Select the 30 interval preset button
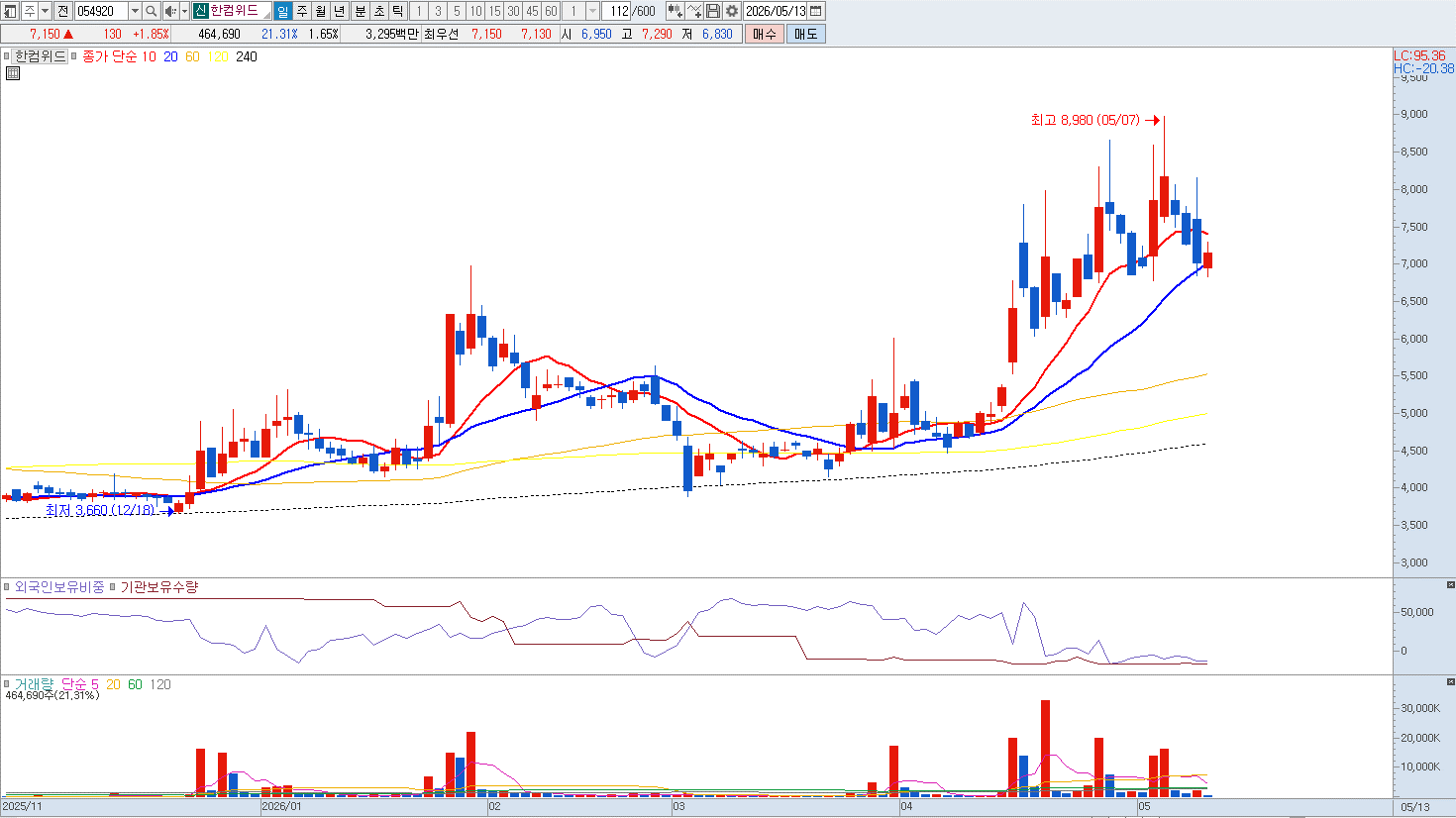 (x=513, y=11)
